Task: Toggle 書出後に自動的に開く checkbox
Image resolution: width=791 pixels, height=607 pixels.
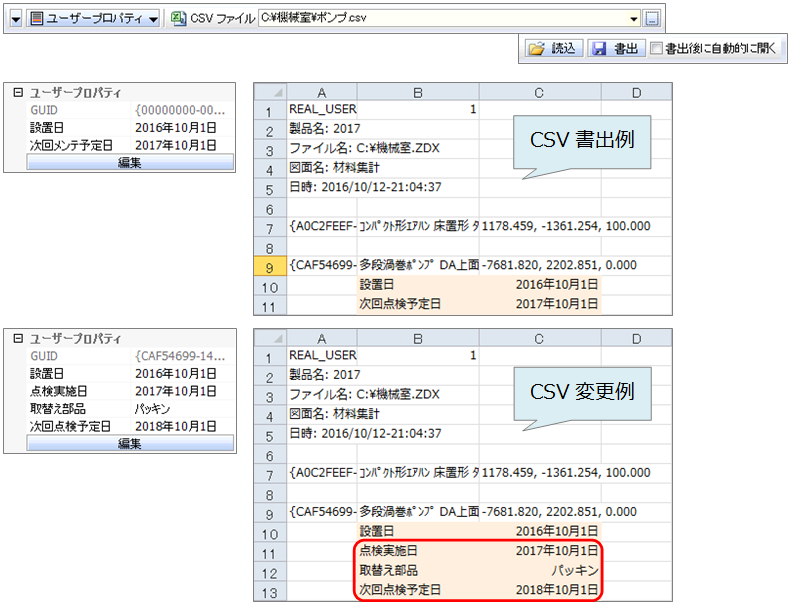Action: (655, 48)
